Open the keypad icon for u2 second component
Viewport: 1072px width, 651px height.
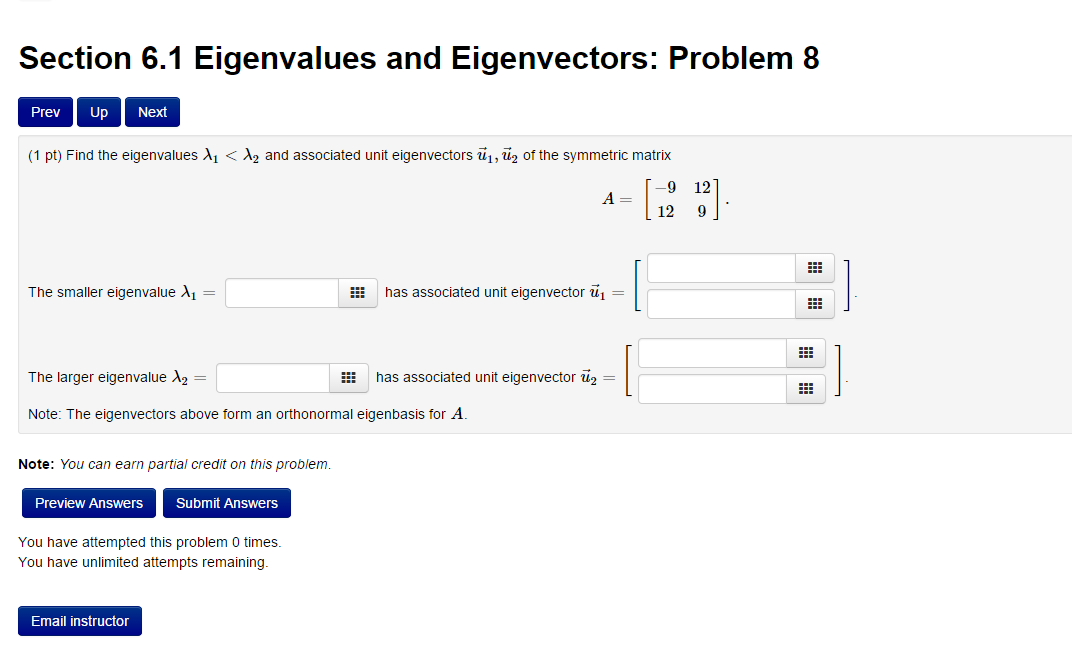pyautogui.click(x=806, y=388)
